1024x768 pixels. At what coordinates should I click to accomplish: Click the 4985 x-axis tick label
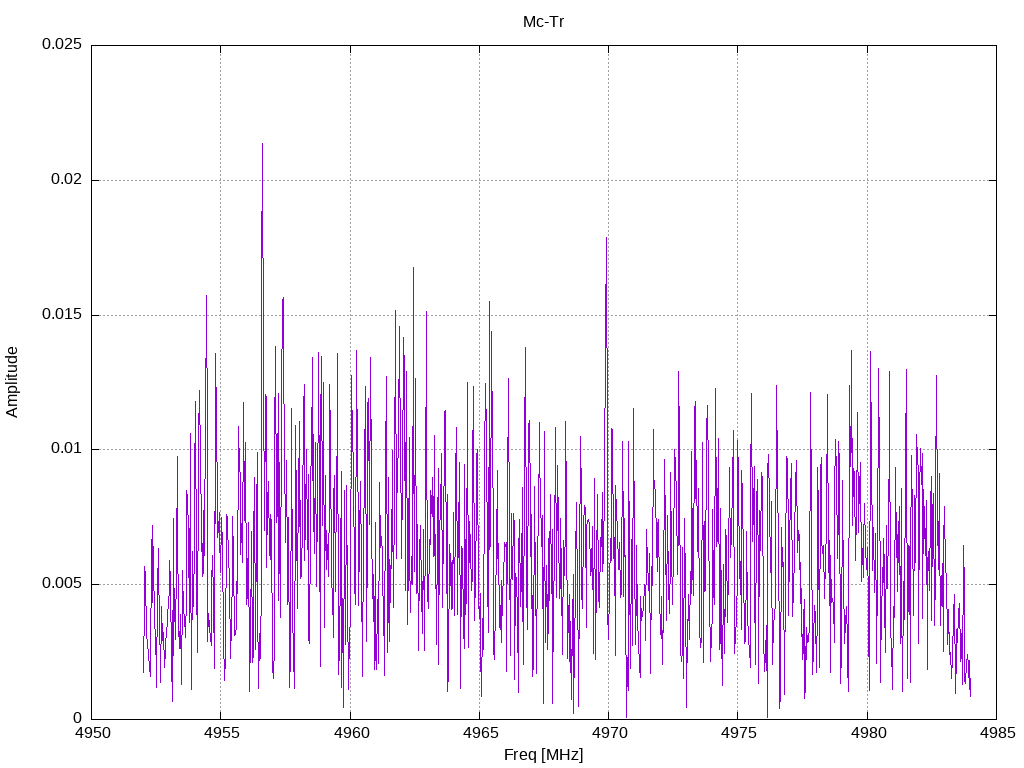pyautogui.click(x=997, y=733)
